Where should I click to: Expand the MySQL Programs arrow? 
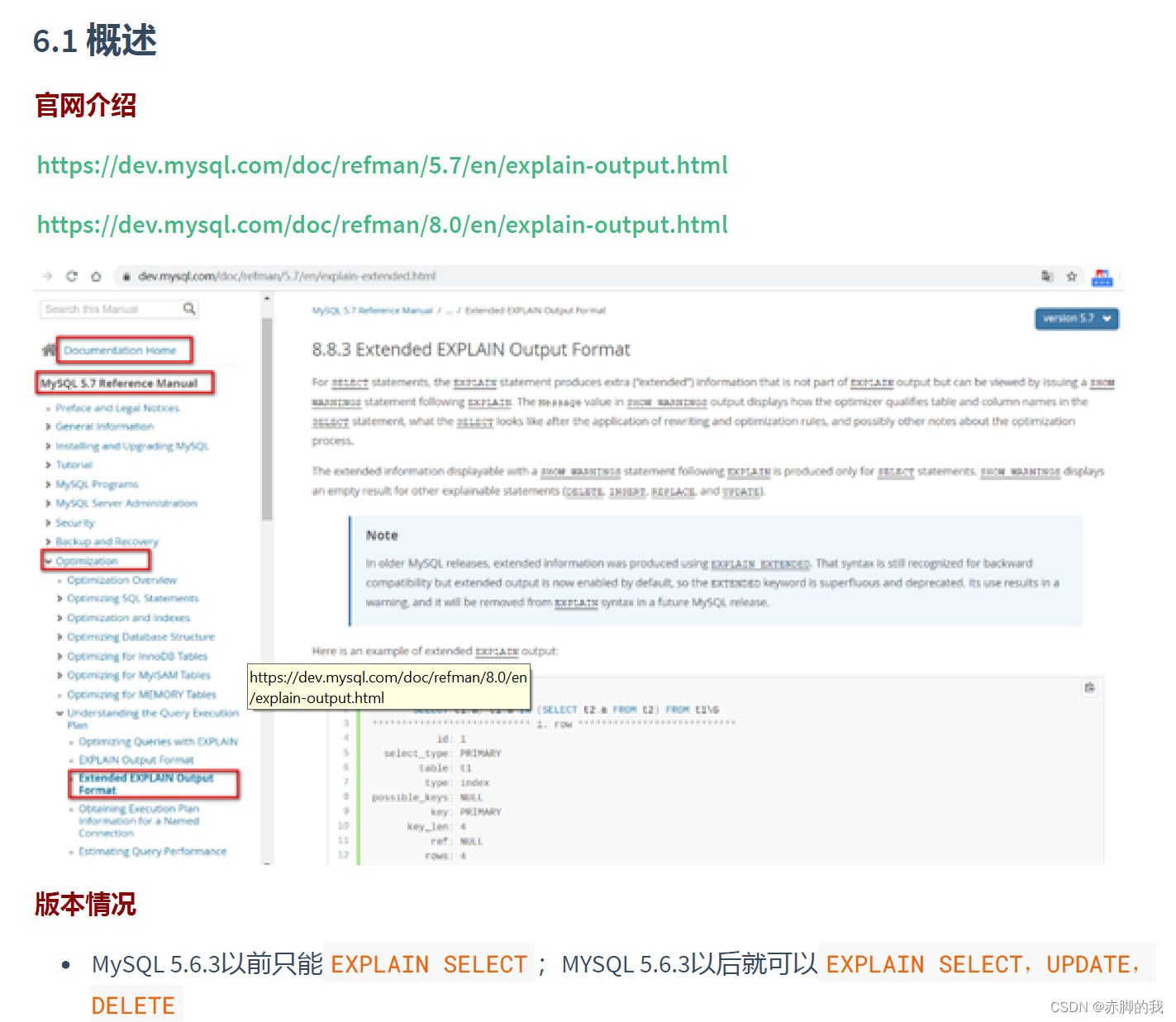click(x=48, y=484)
